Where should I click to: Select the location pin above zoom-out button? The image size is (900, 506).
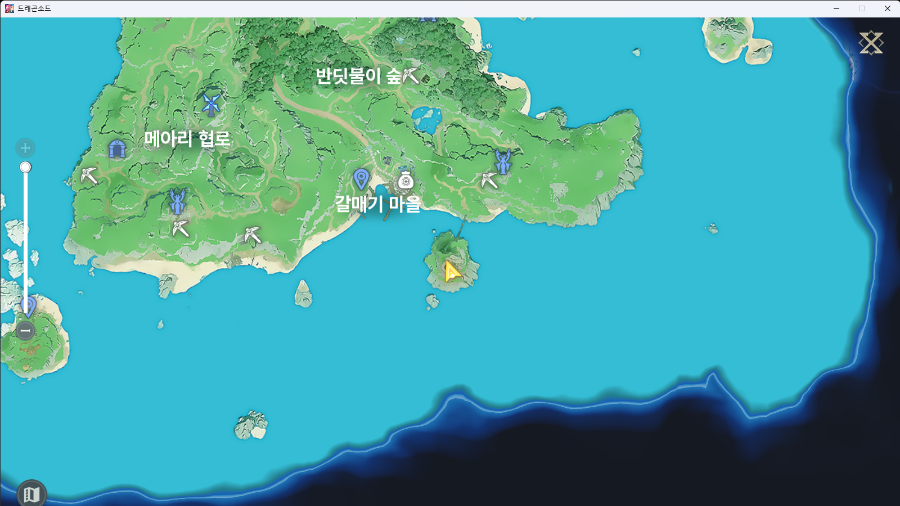29,305
